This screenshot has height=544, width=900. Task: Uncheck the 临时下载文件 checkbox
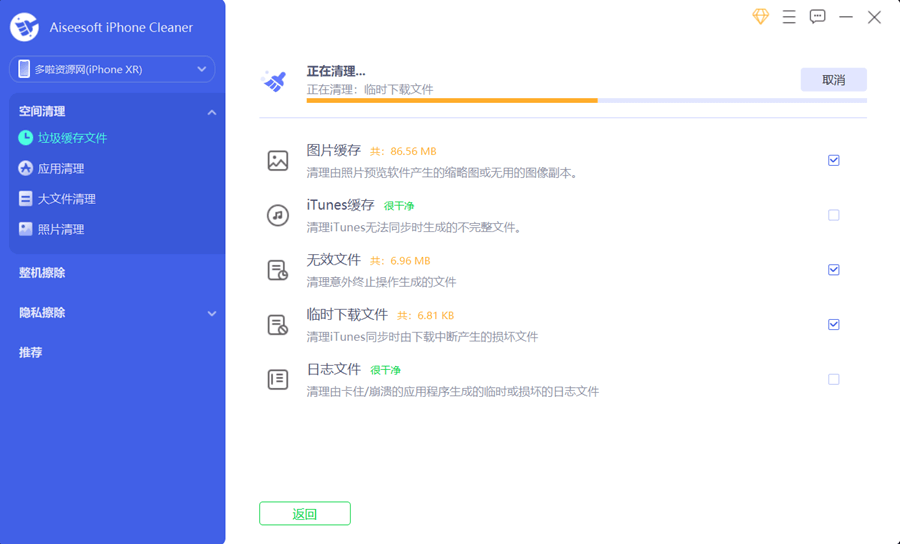point(833,324)
